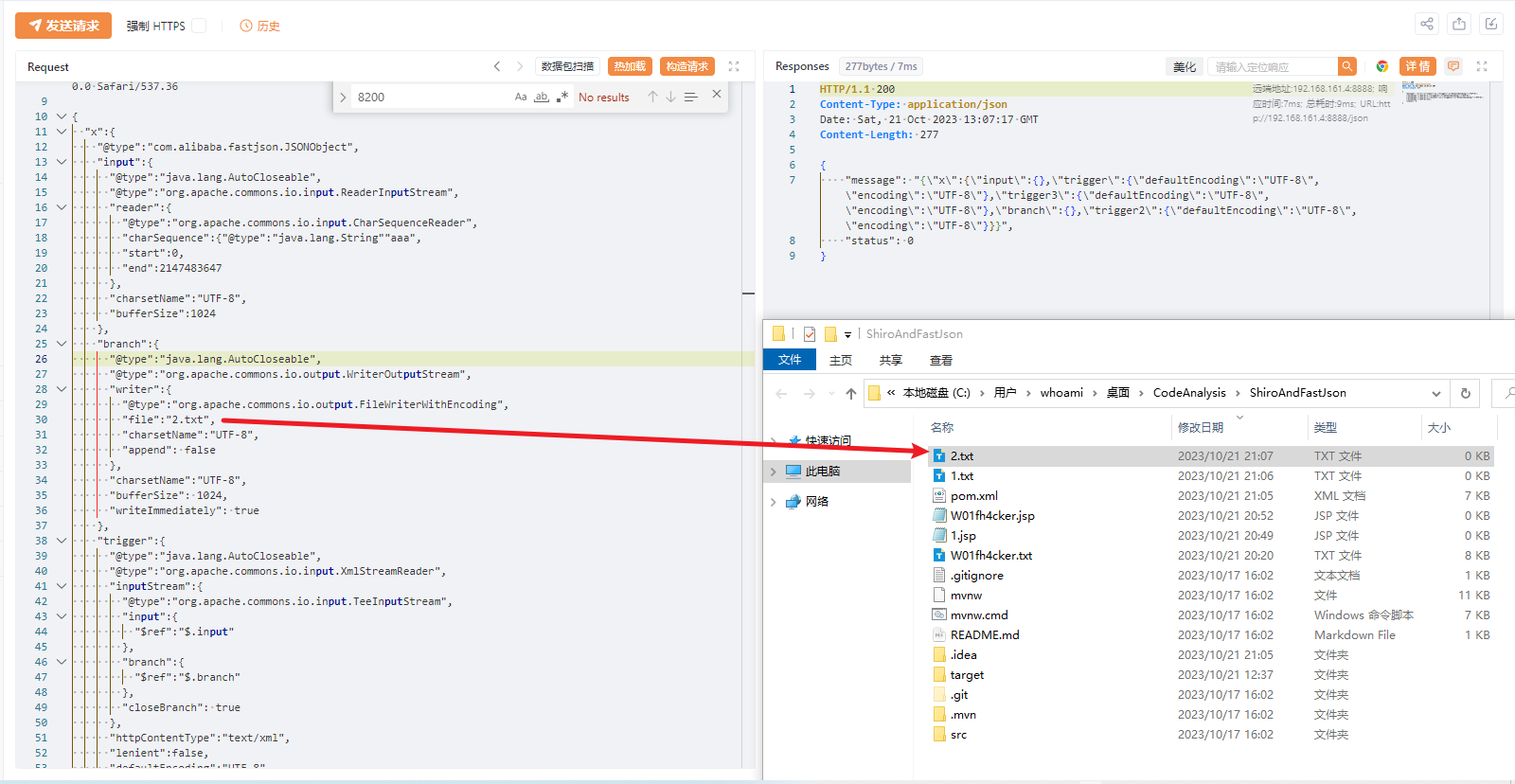Click the orange 发送请求 send request button
Viewport: 1515px width, 784px height.
(63, 26)
